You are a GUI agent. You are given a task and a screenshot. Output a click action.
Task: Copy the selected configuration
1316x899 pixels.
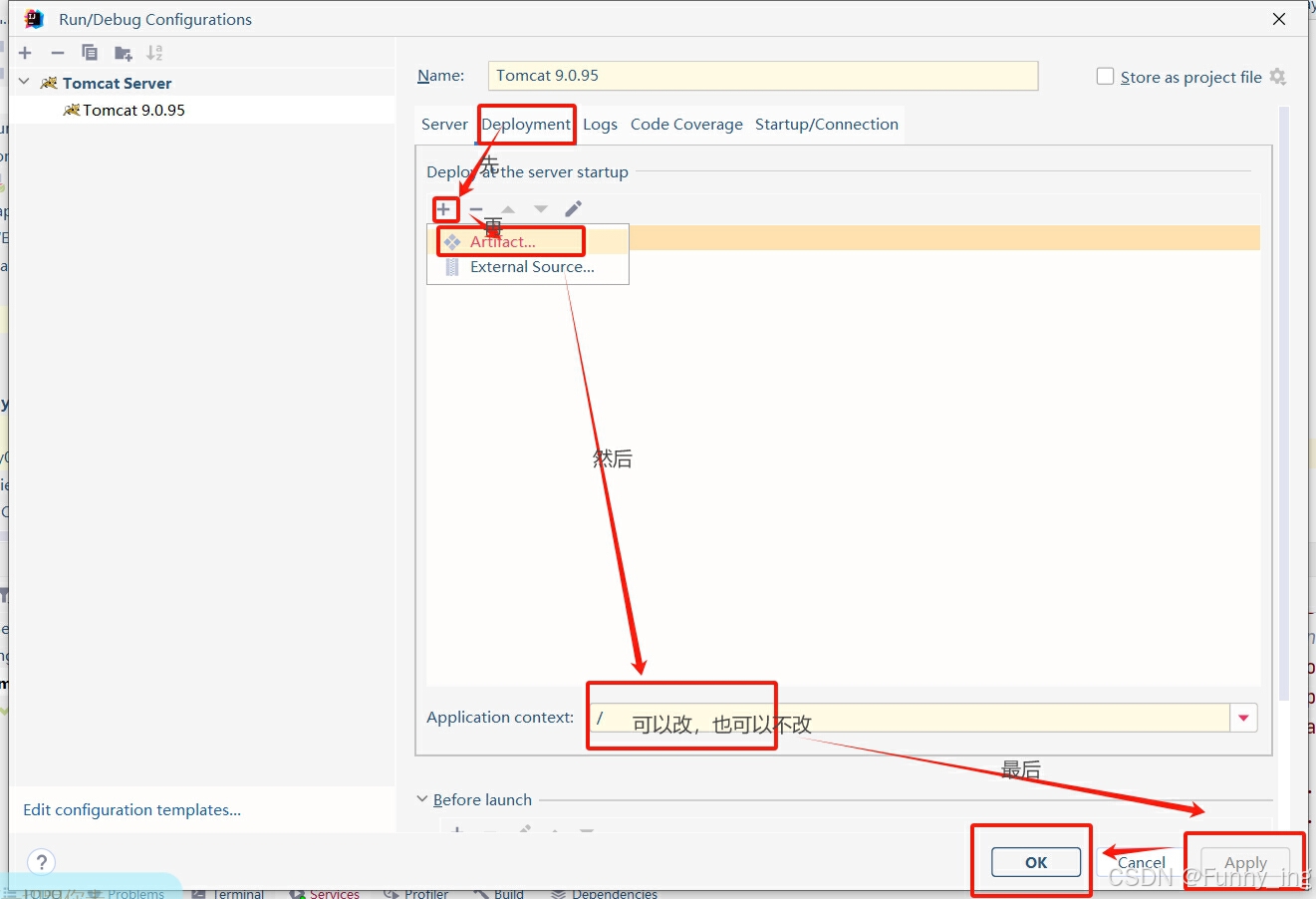click(90, 53)
